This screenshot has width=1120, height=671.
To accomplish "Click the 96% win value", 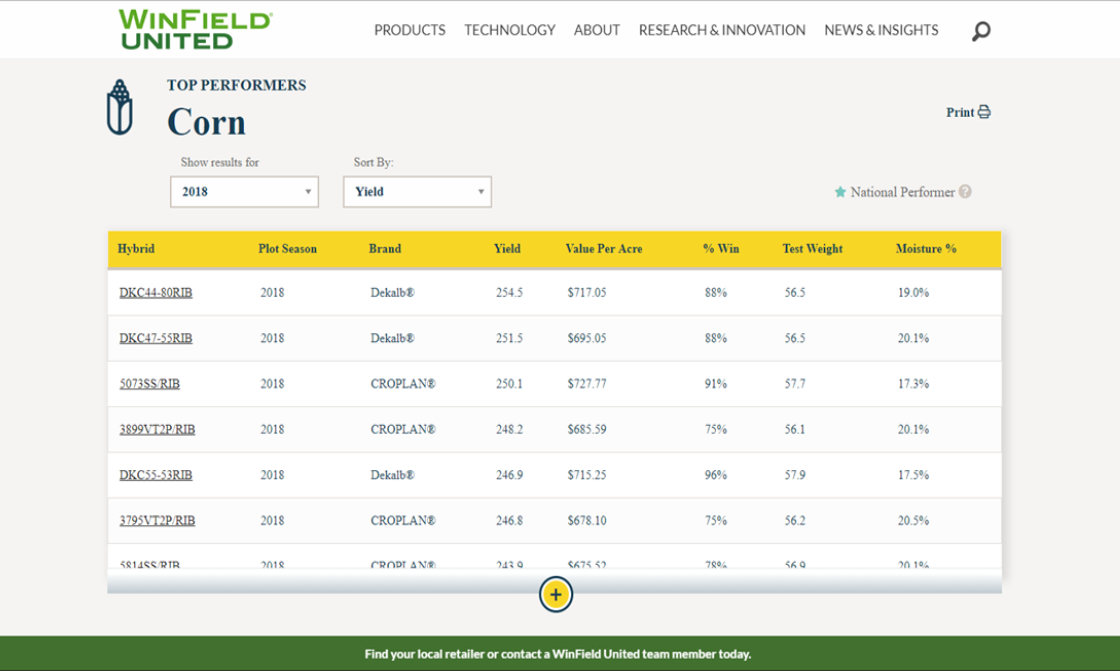I will point(716,475).
